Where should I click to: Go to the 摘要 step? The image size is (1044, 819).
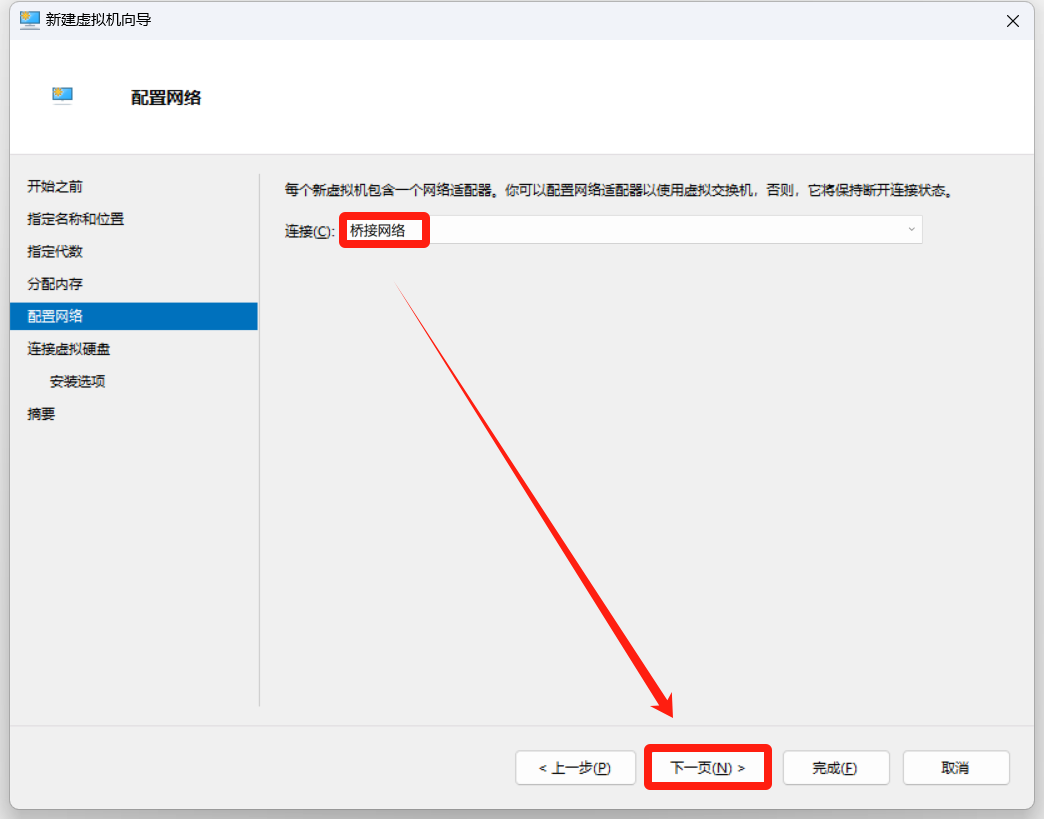41,414
